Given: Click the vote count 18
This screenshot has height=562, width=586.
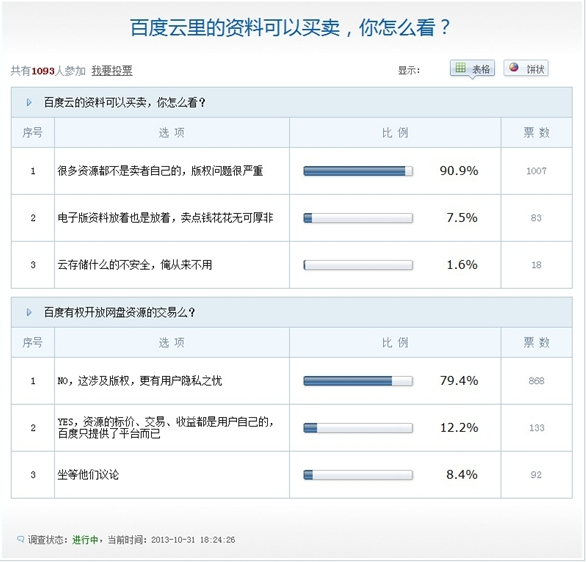Looking at the screenshot, I should coord(536,265).
